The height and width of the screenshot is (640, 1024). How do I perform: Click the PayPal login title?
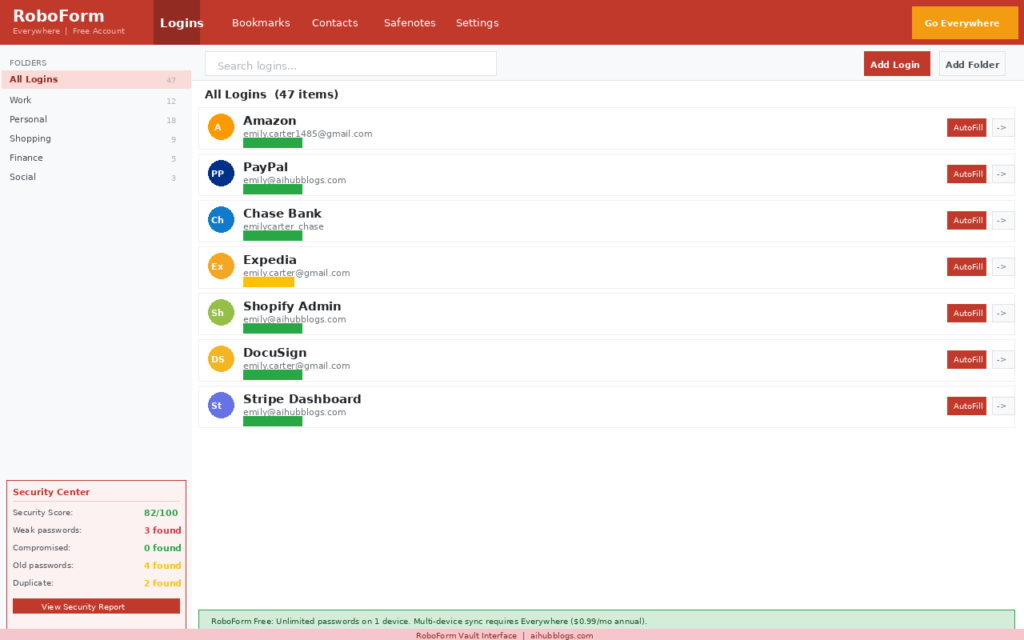point(265,167)
